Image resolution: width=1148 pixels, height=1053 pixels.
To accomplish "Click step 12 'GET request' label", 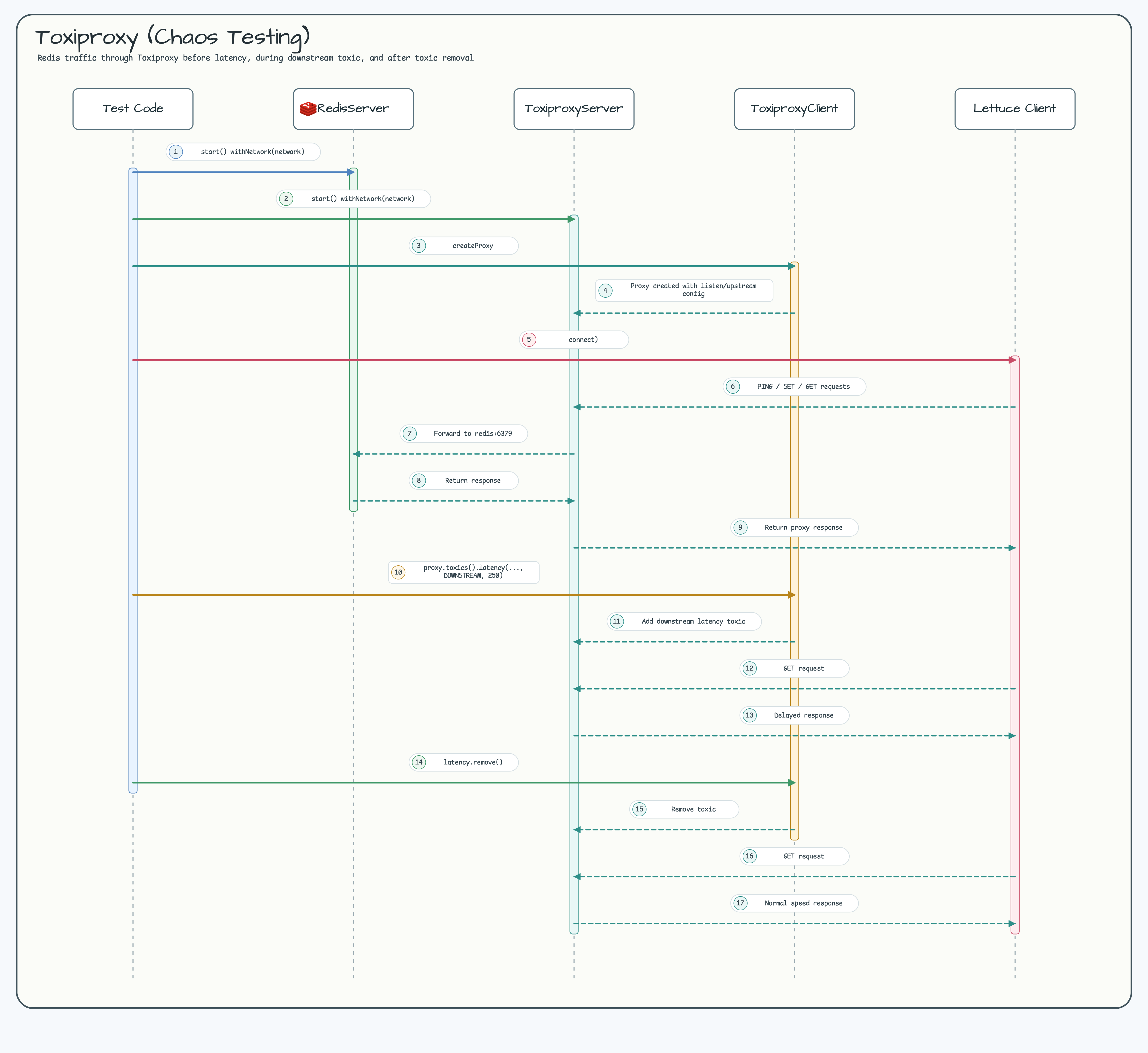I will 794,668.
